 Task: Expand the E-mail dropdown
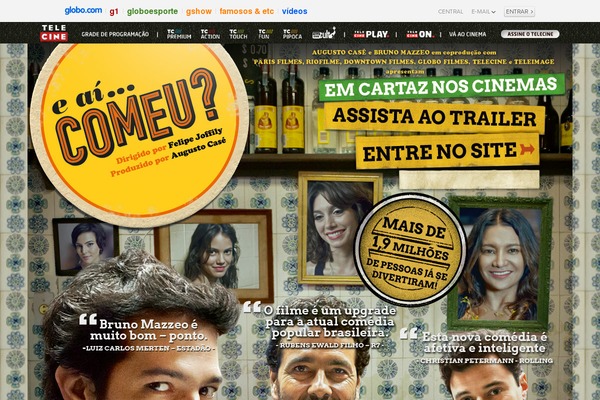(x=483, y=12)
